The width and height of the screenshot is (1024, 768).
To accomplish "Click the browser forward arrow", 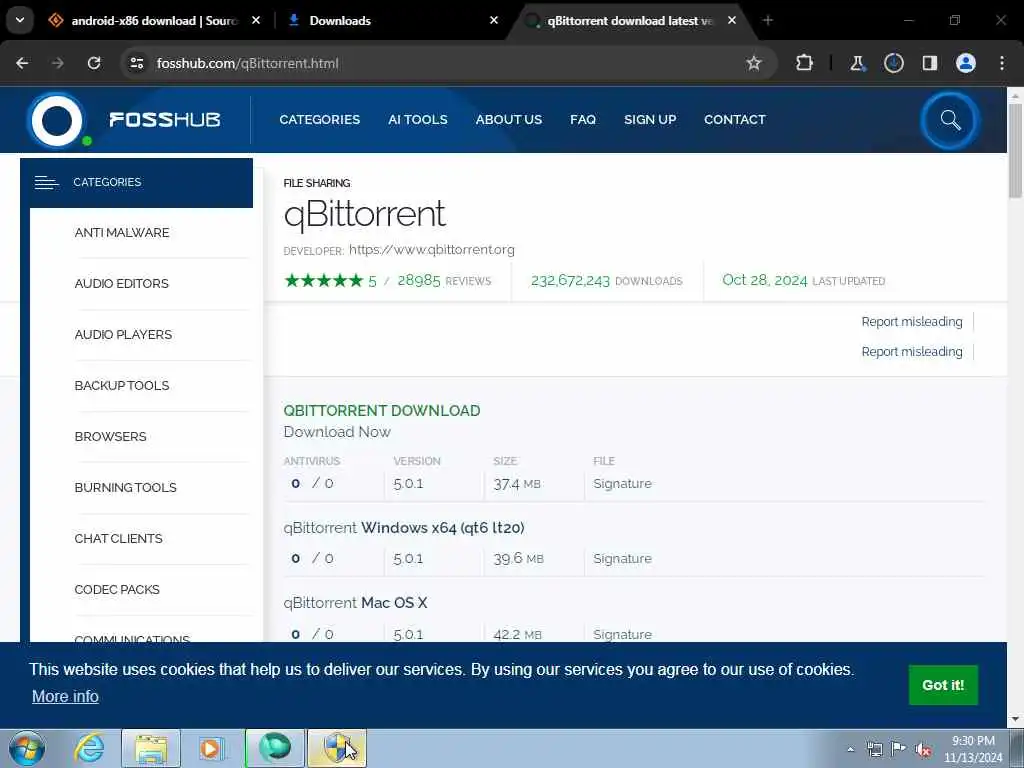I will [x=57, y=63].
